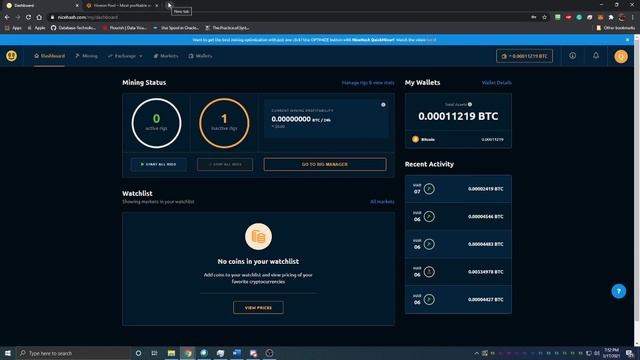Viewport: 640px width, 360px height.
Task: Open the blue help chat bubble
Action: 619,291
